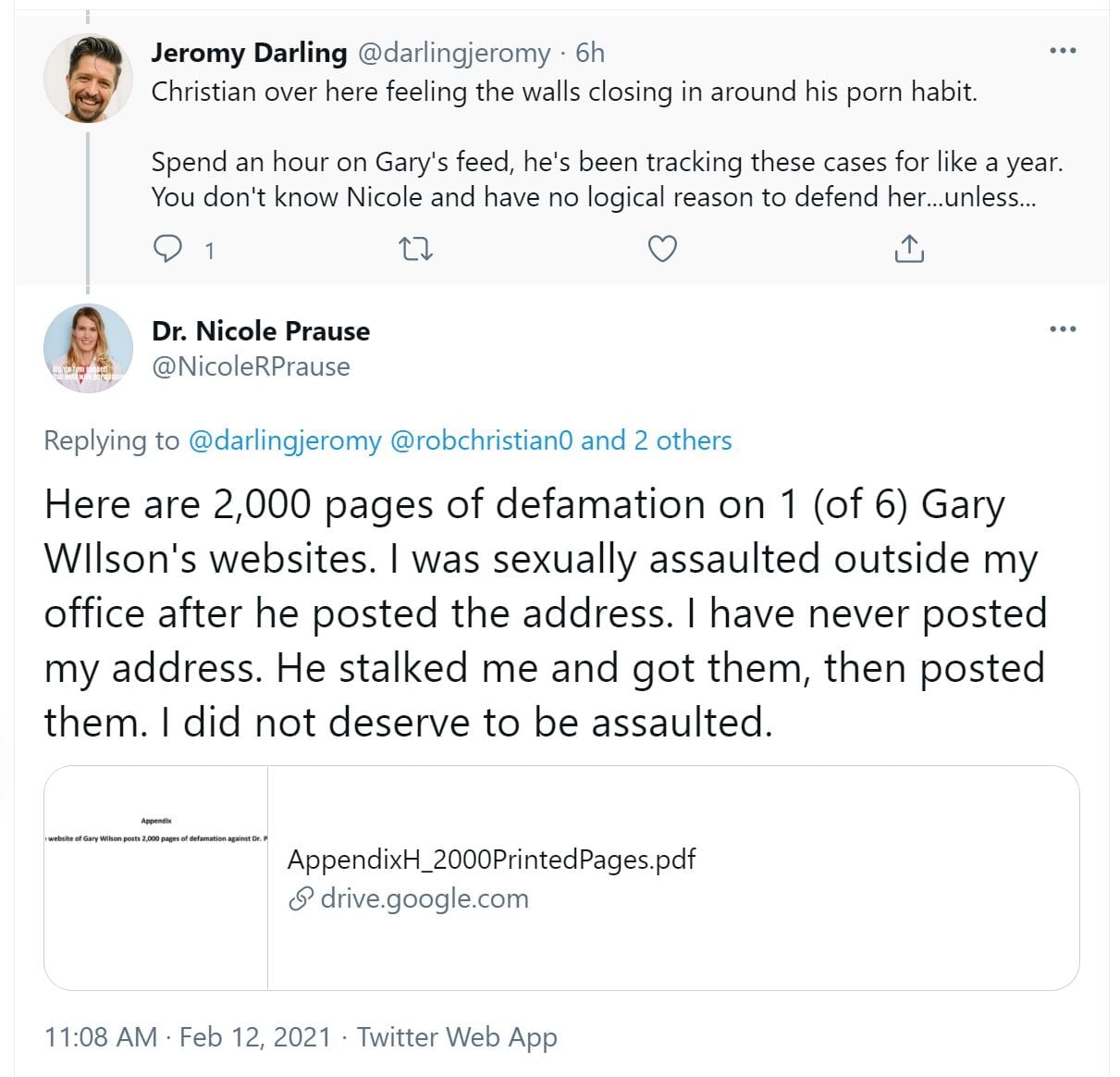Click @robchristian0 mention link
This screenshot has height=1077, width=1120.
coord(482,440)
